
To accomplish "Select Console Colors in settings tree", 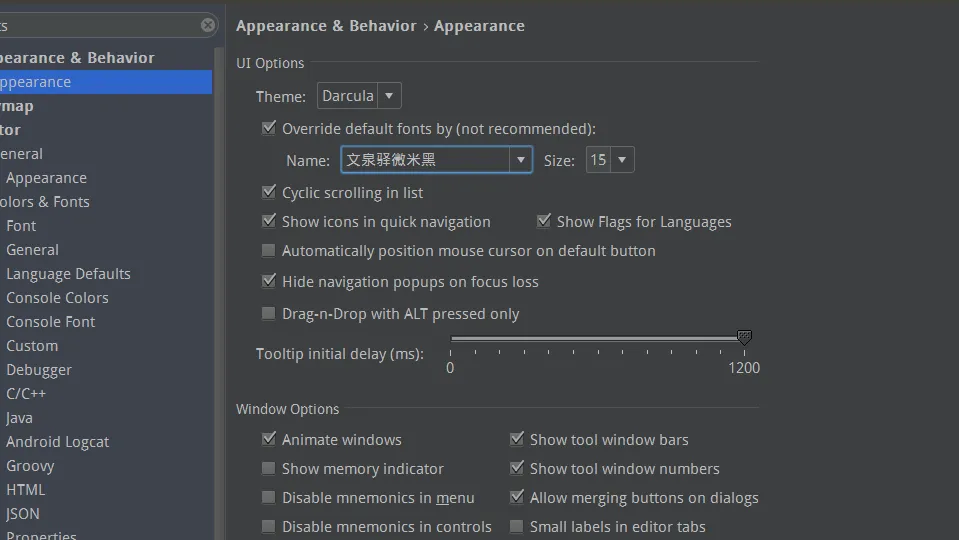I will coord(57,298).
